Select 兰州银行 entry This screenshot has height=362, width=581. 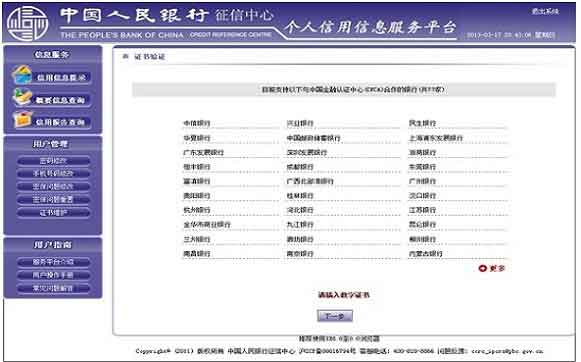point(197,239)
